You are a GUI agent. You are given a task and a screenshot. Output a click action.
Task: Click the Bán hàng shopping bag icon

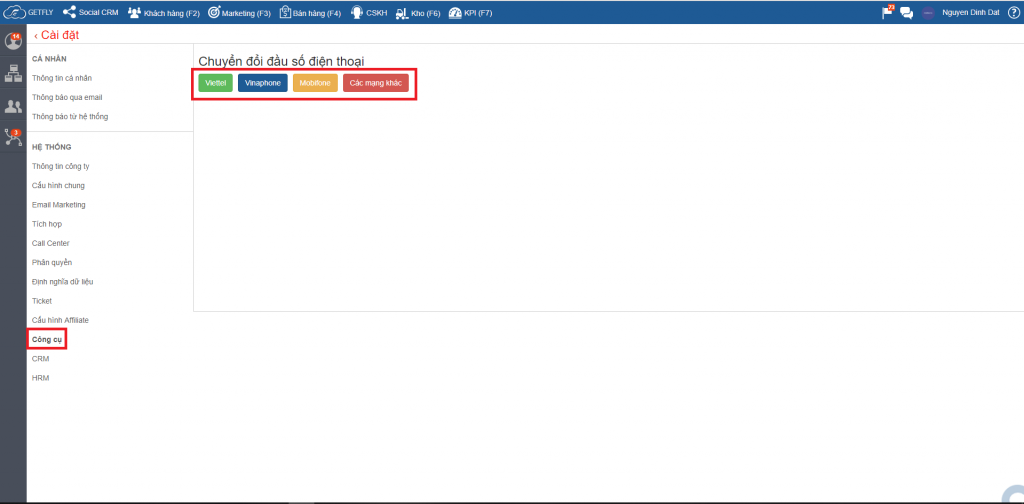285,12
